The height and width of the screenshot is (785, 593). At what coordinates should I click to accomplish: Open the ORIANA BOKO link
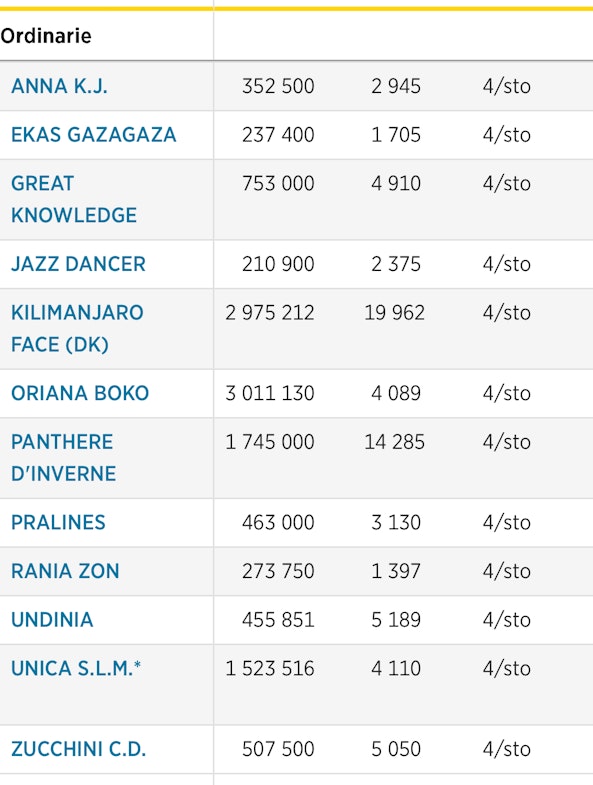click(80, 393)
